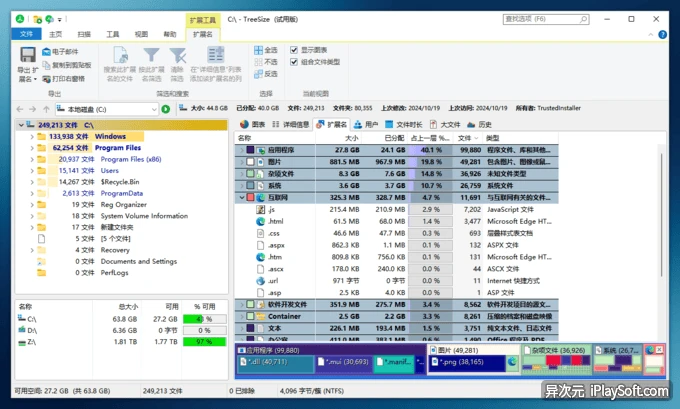The height and width of the screenshot is (409, 680).
Task: Expand the 应用程序 category group
Action: pos(242,150)
